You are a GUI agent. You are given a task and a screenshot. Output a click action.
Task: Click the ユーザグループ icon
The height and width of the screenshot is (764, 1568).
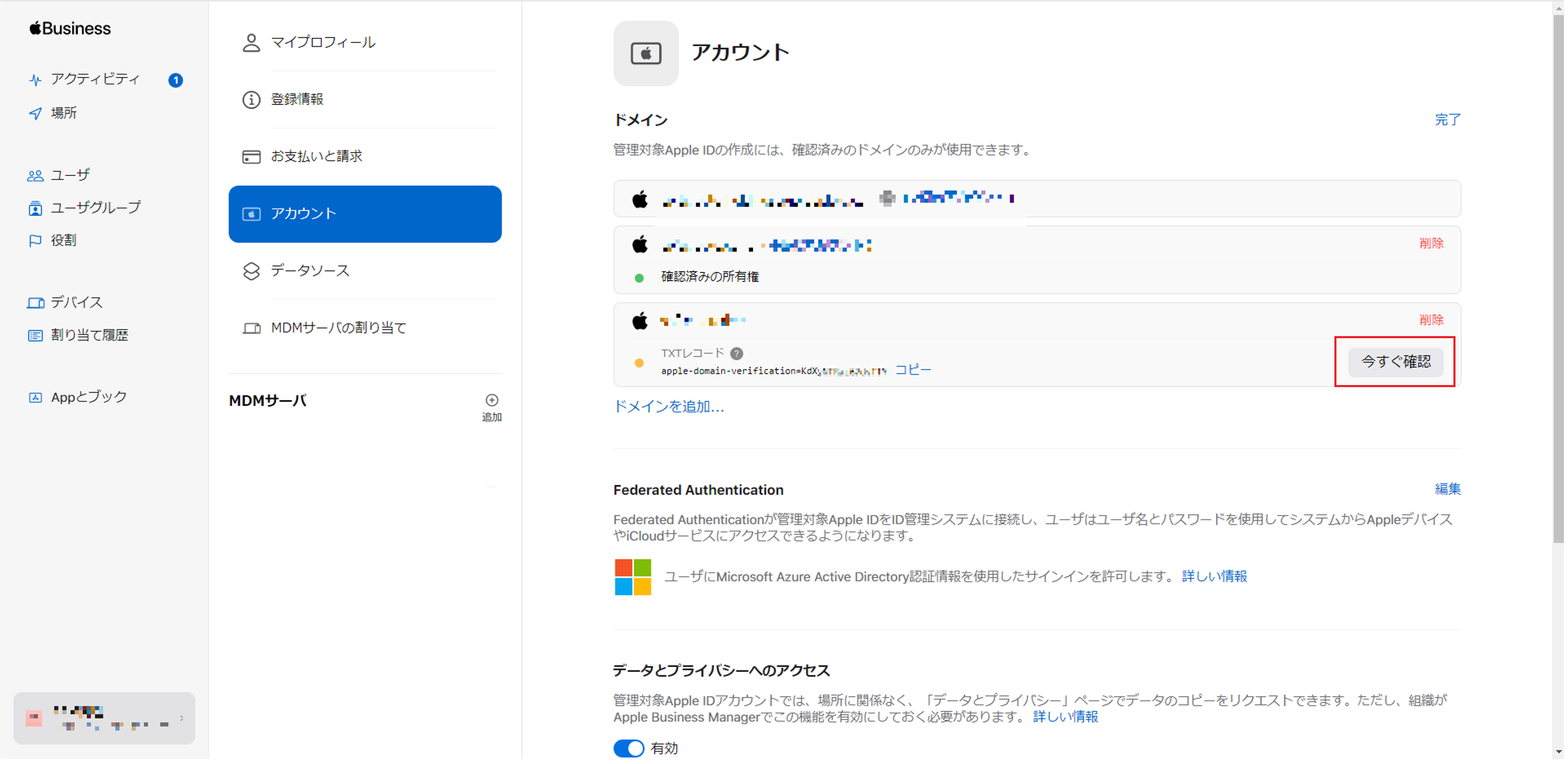(x=35, y=209)
